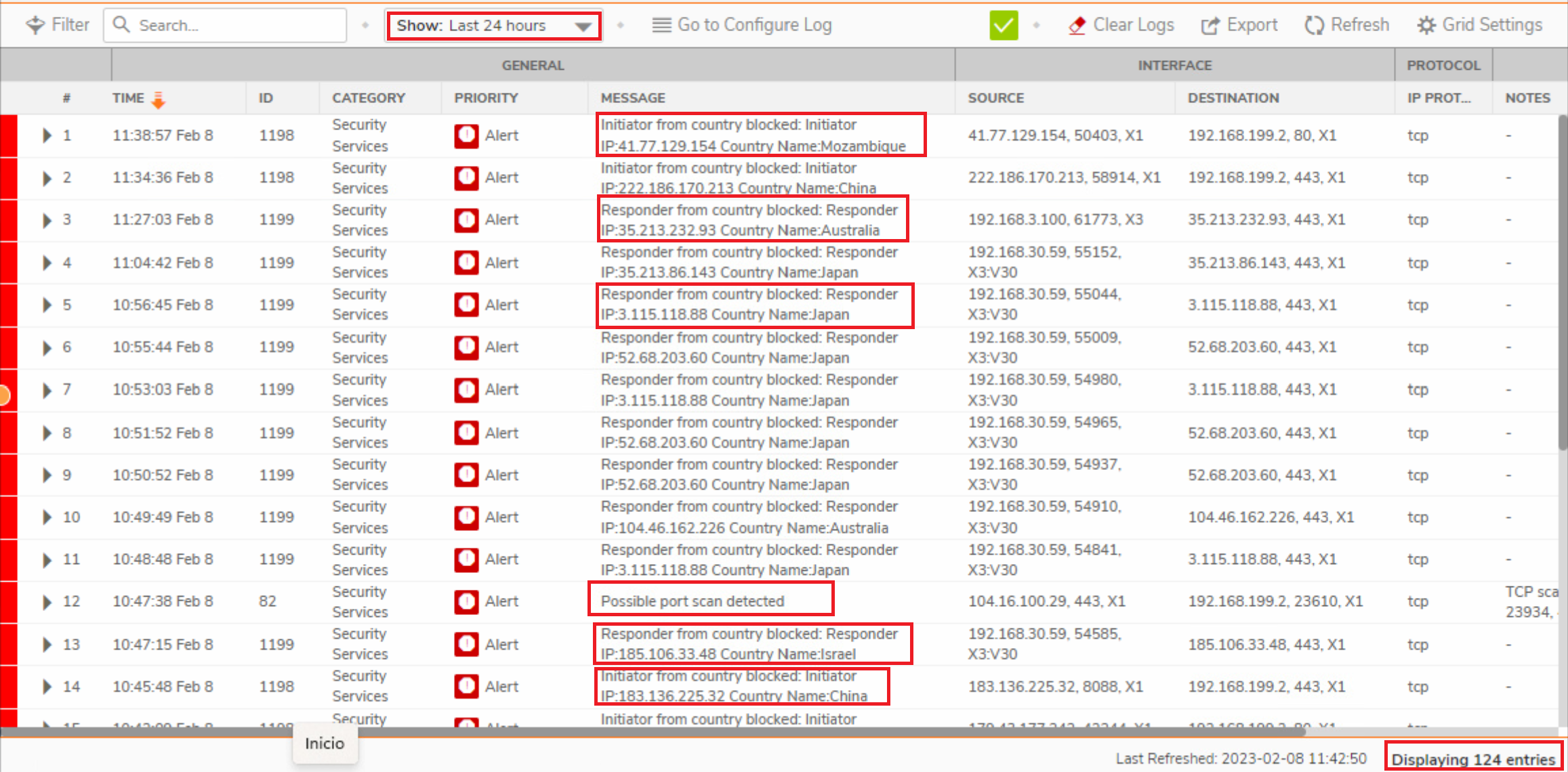Click the Clear Logs eraser icon

[x=1077, y=26]
